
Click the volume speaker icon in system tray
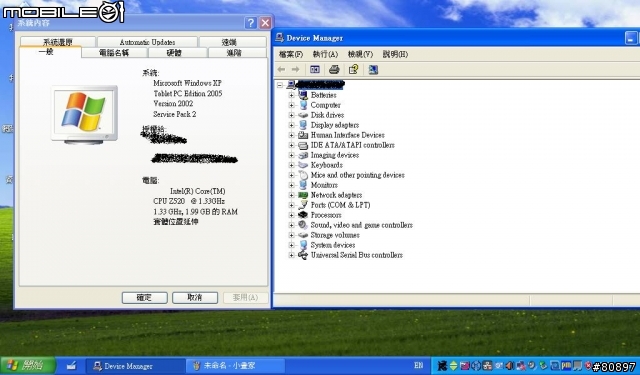[x=509, y=365]
